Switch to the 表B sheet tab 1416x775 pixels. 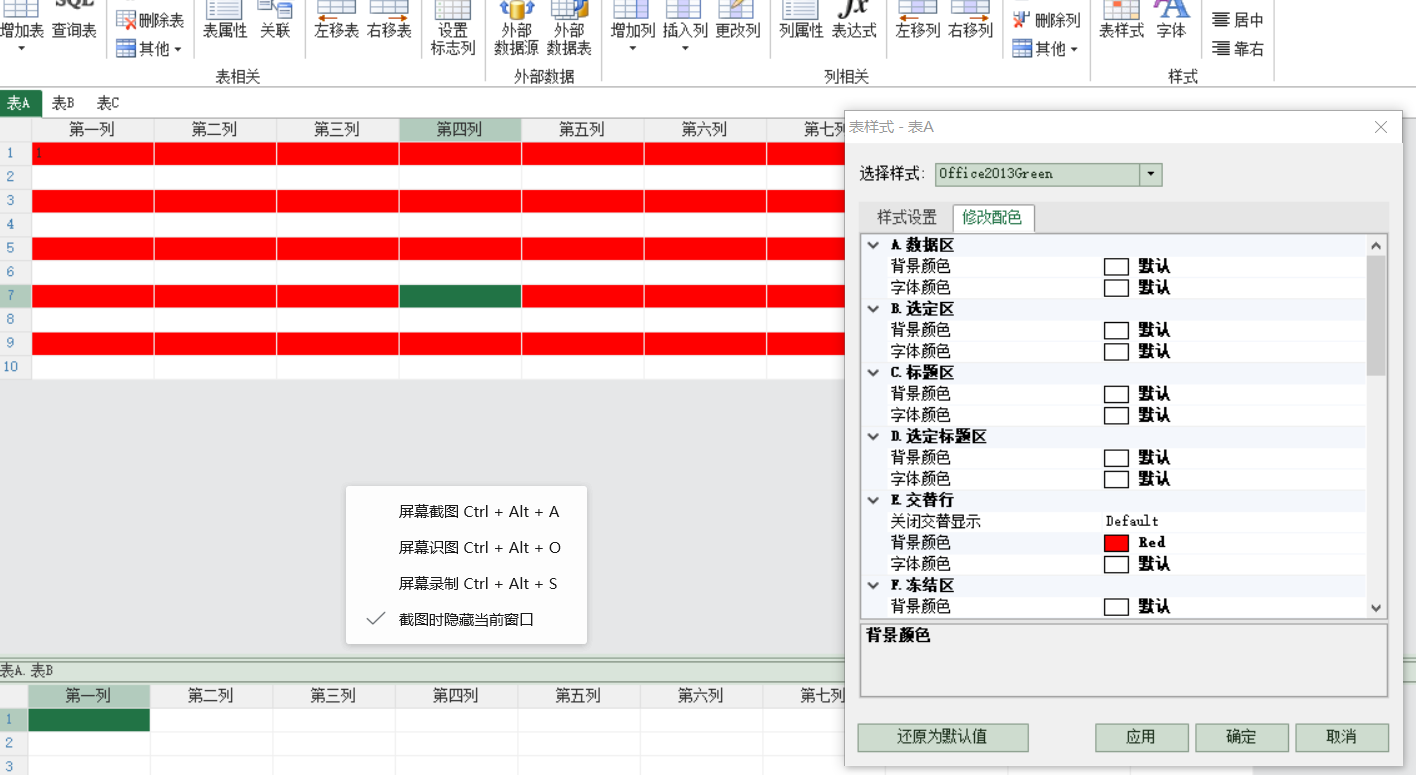click(x=63, y=103)
